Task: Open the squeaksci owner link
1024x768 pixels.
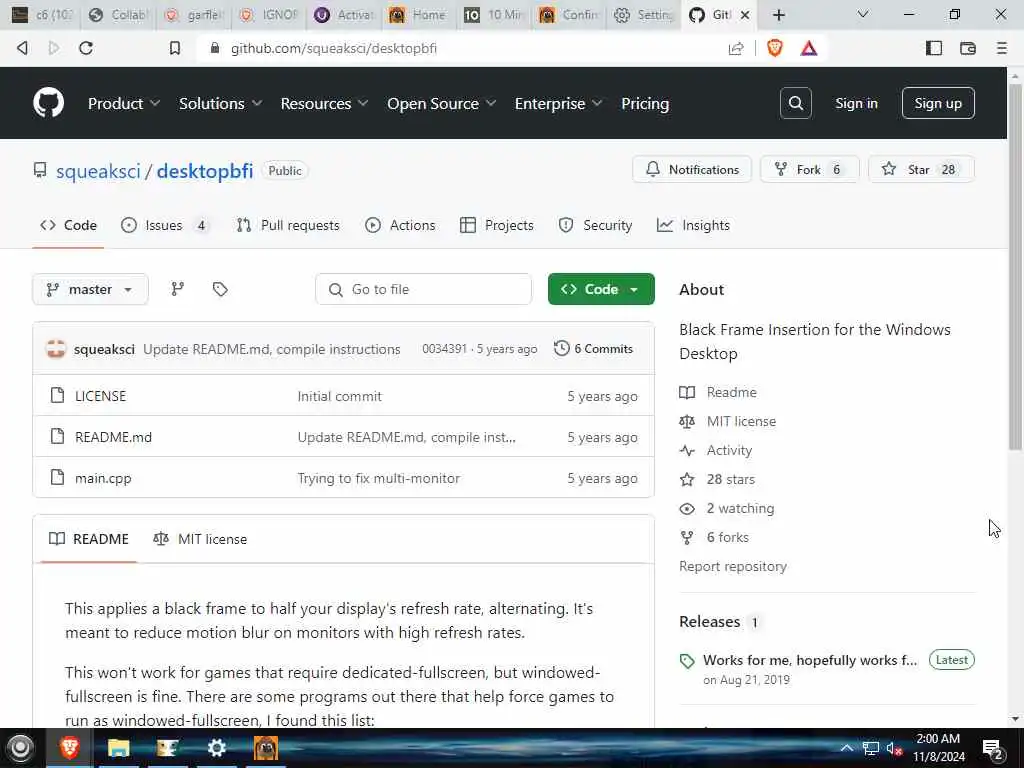Action: click(98, 170)
